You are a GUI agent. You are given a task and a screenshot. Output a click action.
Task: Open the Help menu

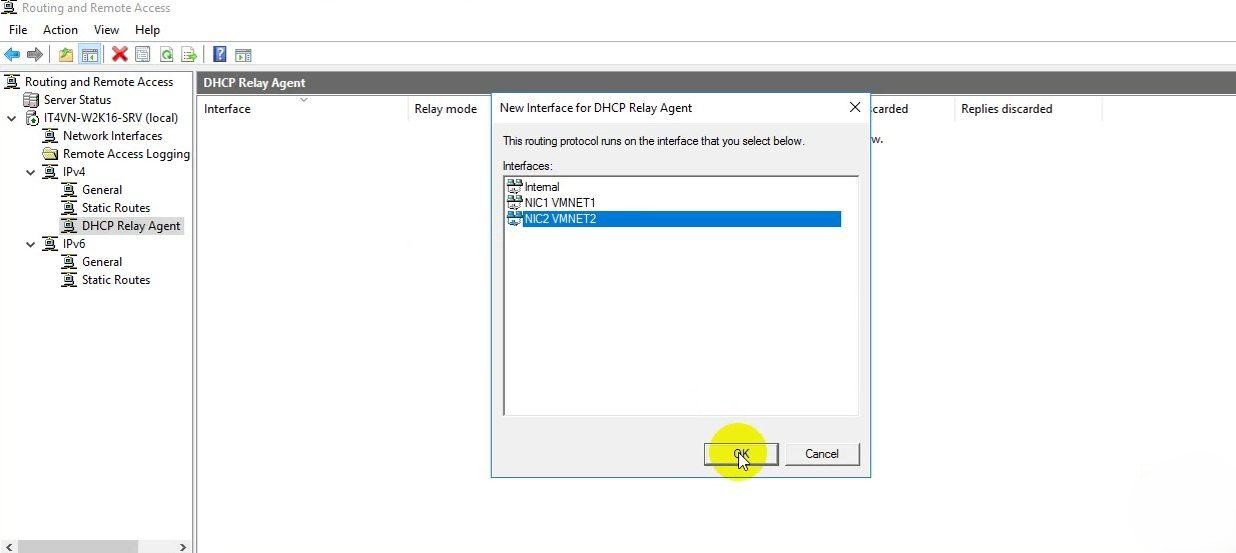147,30
